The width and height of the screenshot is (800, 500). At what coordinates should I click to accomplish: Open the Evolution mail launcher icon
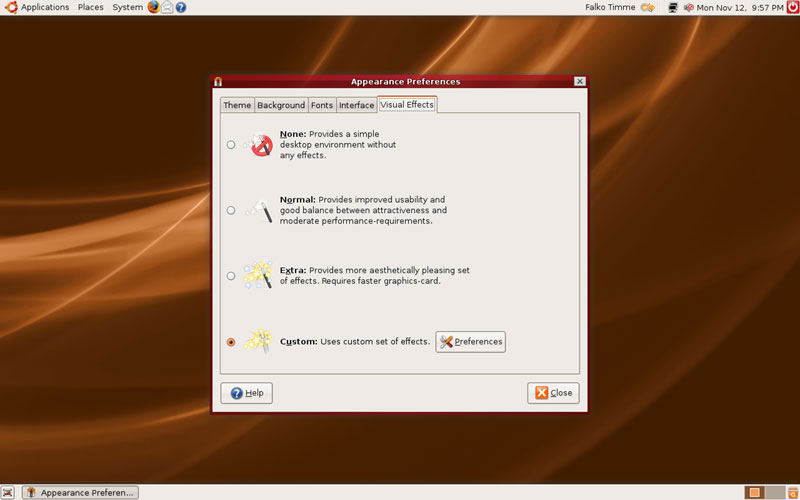[167, 7]
